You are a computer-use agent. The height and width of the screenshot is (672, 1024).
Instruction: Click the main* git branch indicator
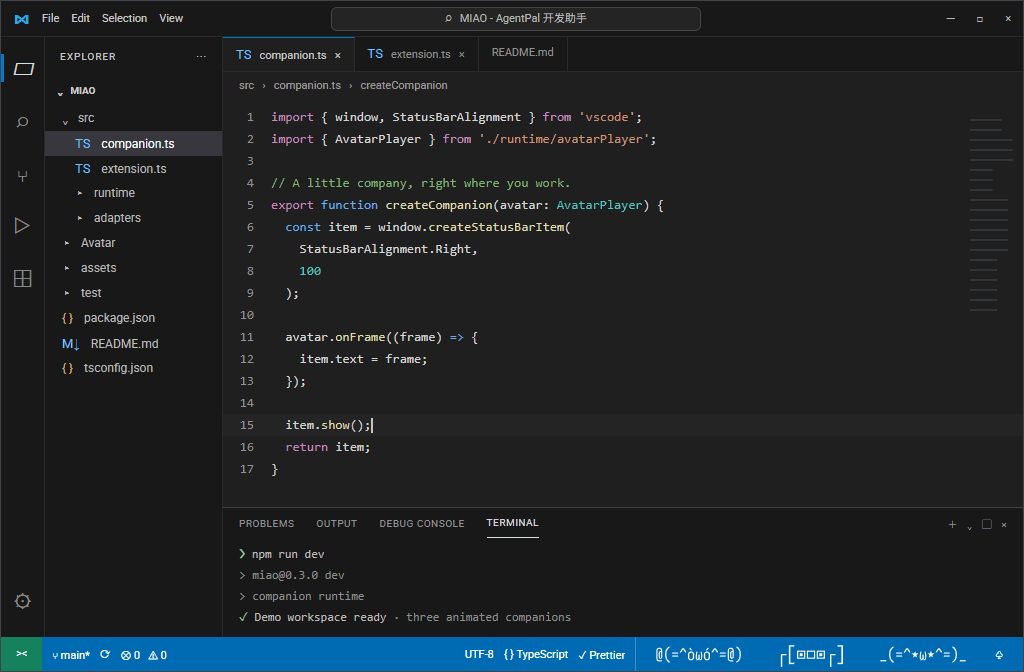[71, 655]
